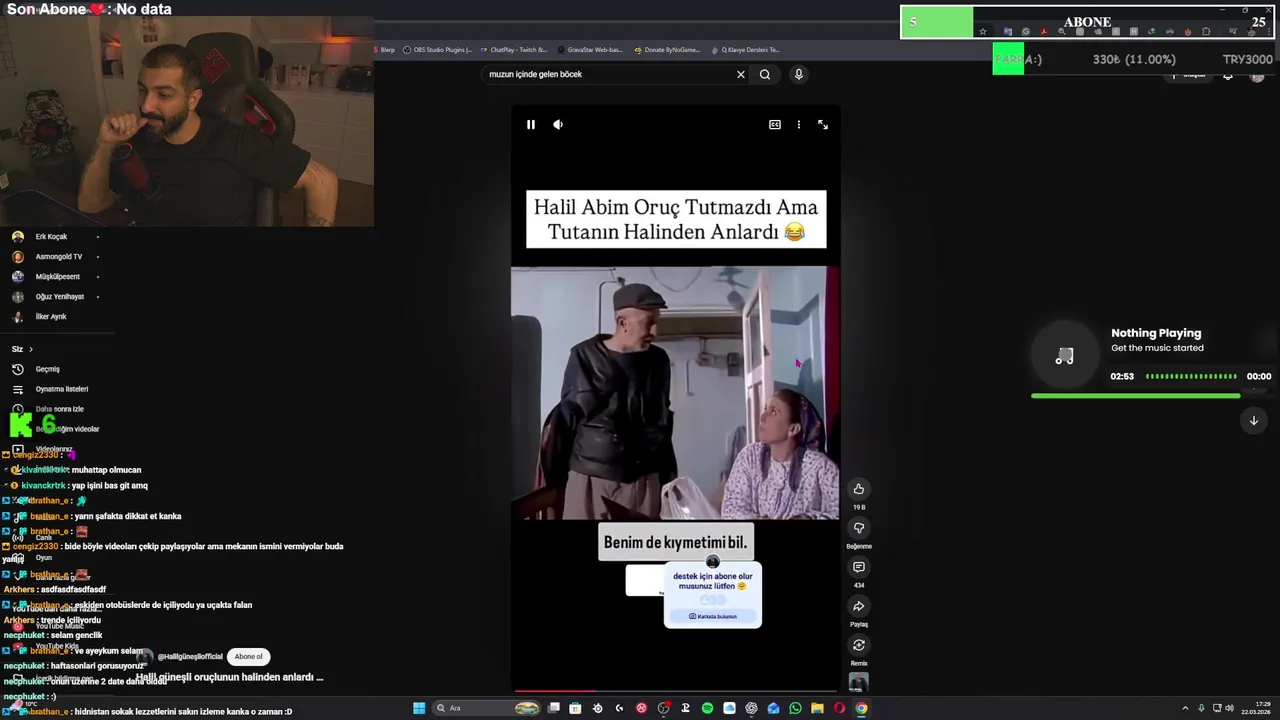This screenshot has width=1280, height=720.
Task: Go to next Short with down arrow
Action: click(1253, 421)
